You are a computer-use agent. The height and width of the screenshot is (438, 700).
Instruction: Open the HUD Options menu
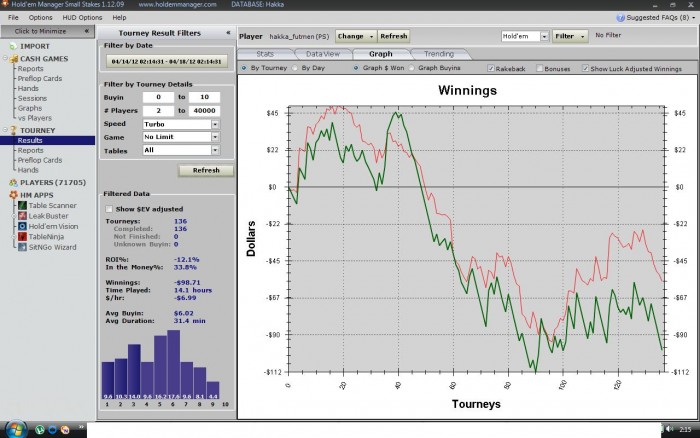pos(82,17)
